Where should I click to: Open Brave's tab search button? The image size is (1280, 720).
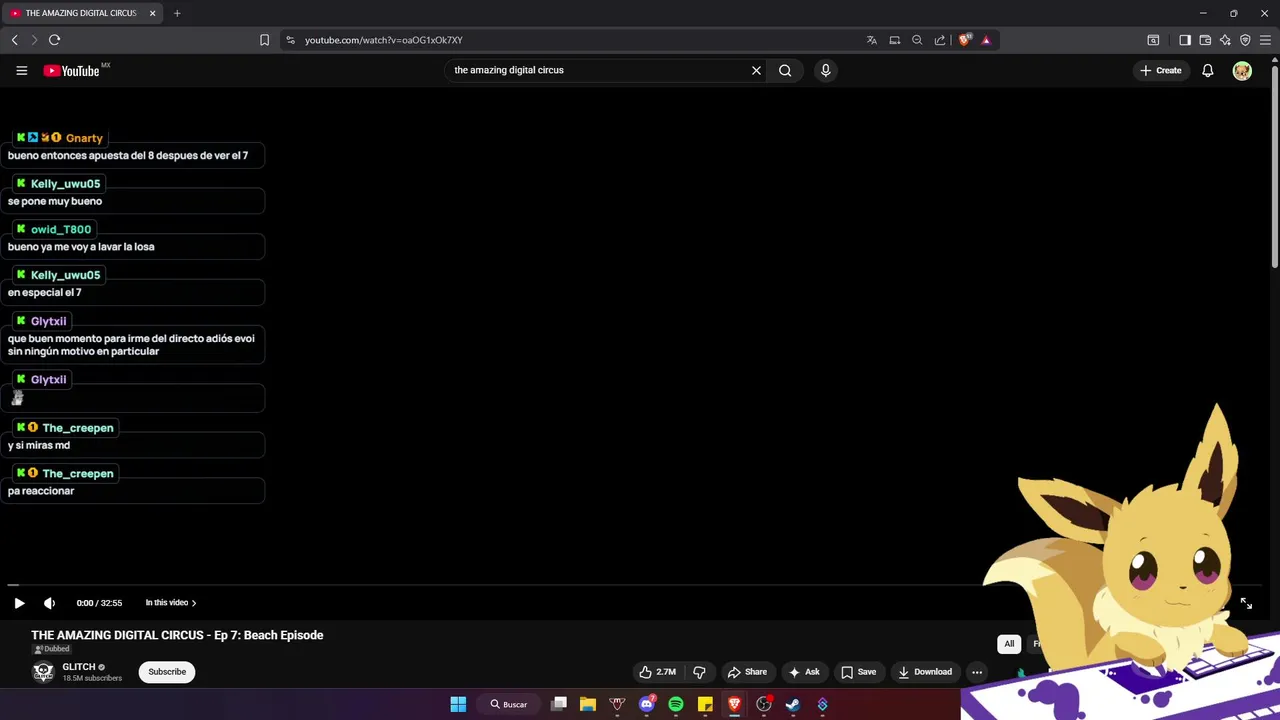1153,40
